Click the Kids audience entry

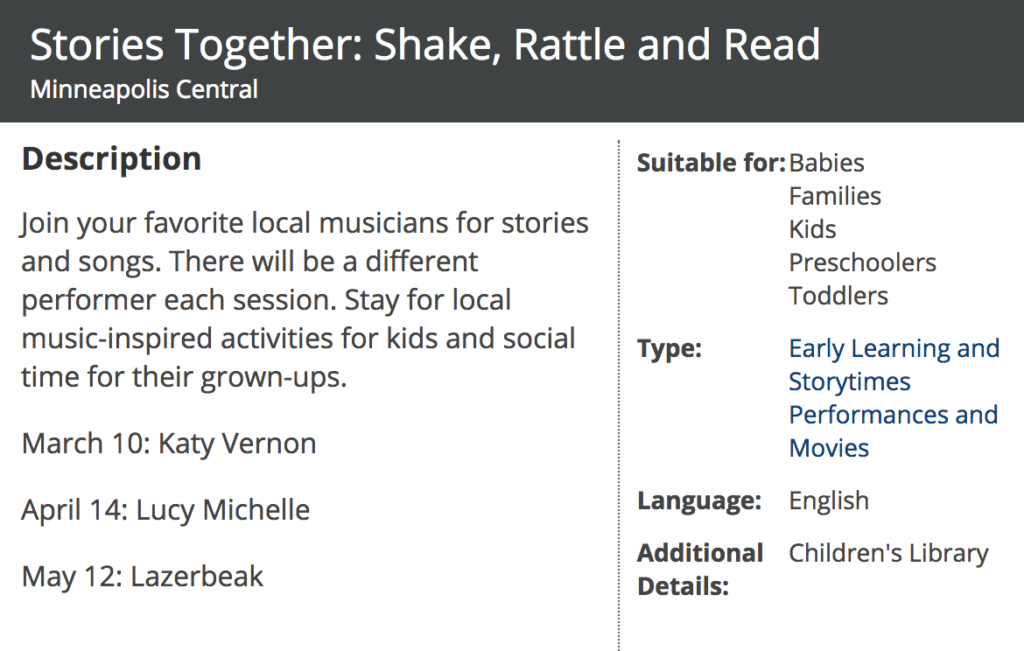pyautogui.click(x=812, y=229)
